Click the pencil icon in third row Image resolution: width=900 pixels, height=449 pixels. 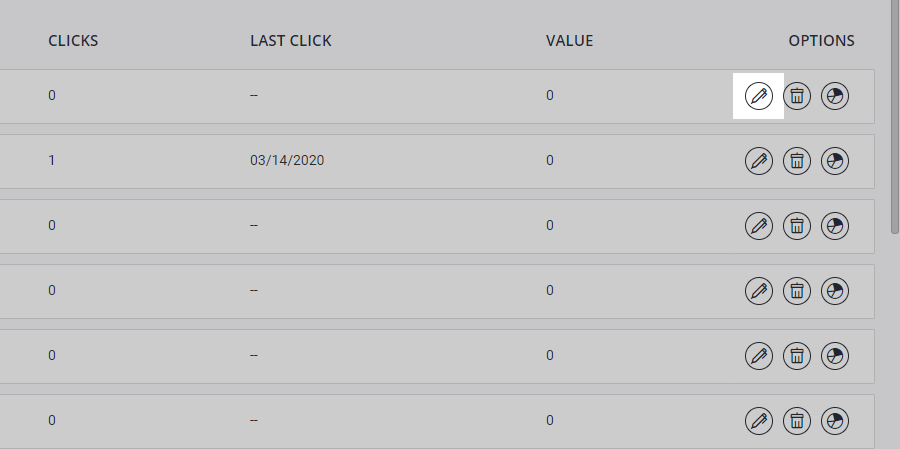click(x=759, y=226)
